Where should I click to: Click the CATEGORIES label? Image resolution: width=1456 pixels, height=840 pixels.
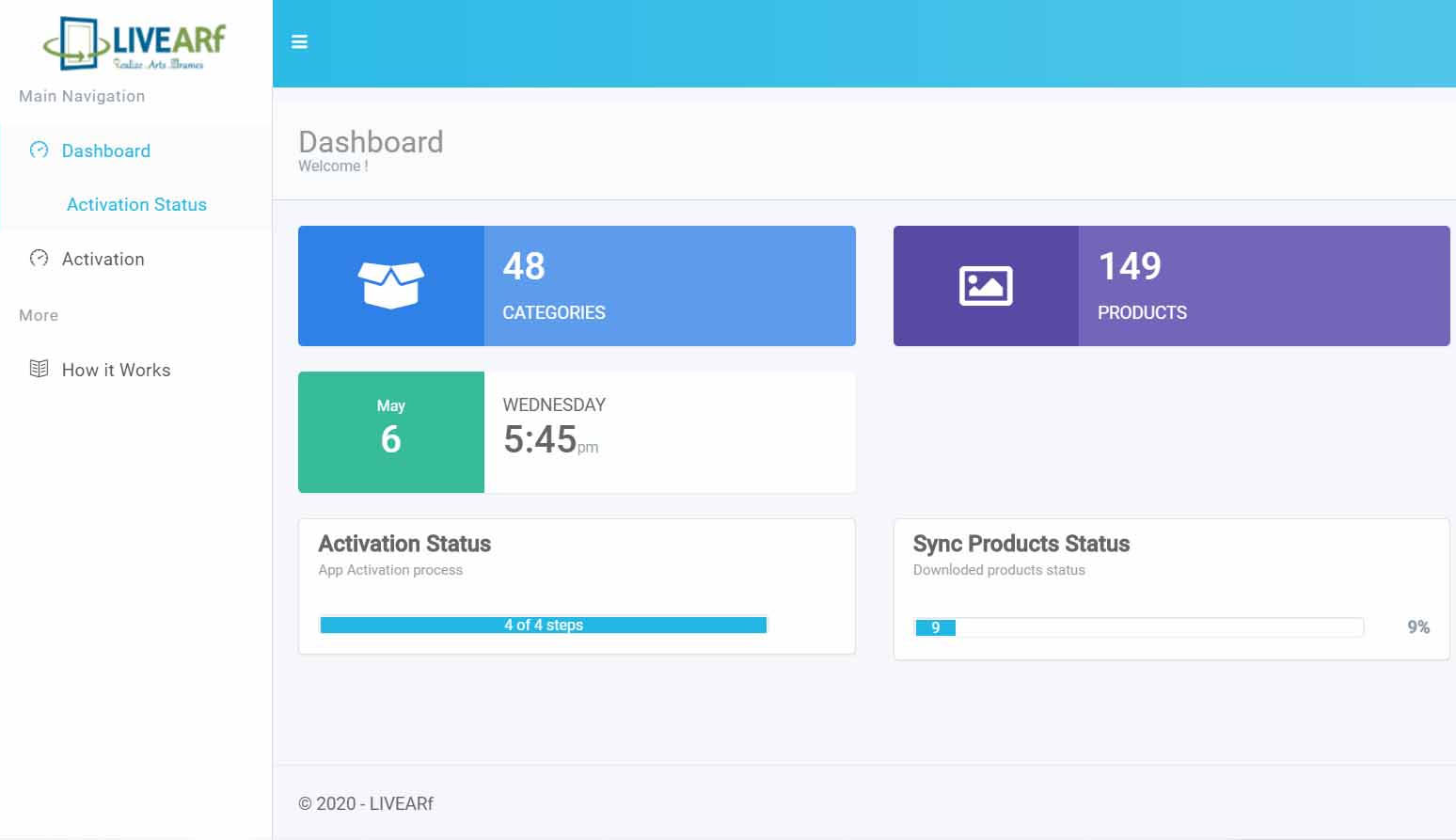554,312
